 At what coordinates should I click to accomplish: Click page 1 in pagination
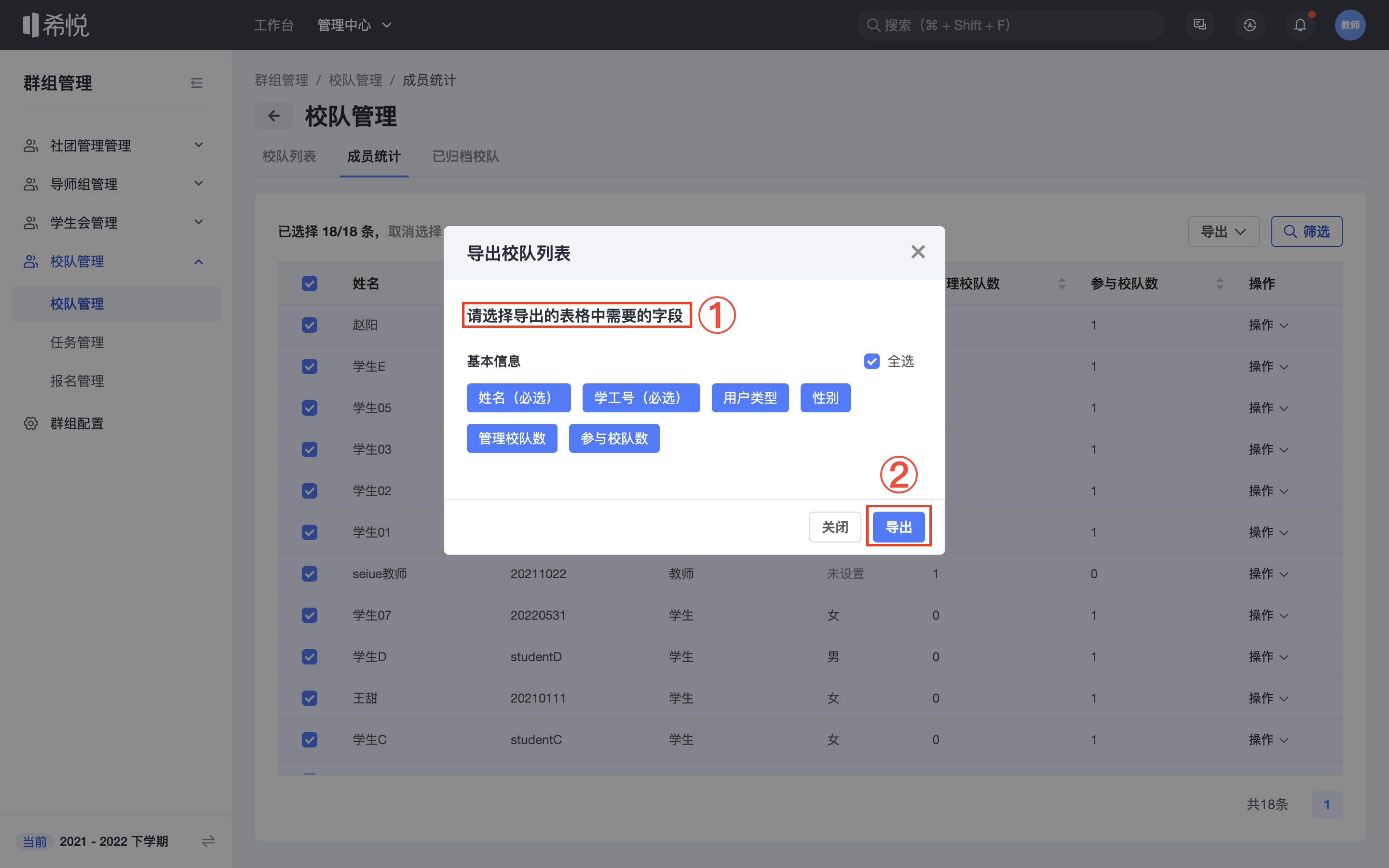pos(1326,804)
